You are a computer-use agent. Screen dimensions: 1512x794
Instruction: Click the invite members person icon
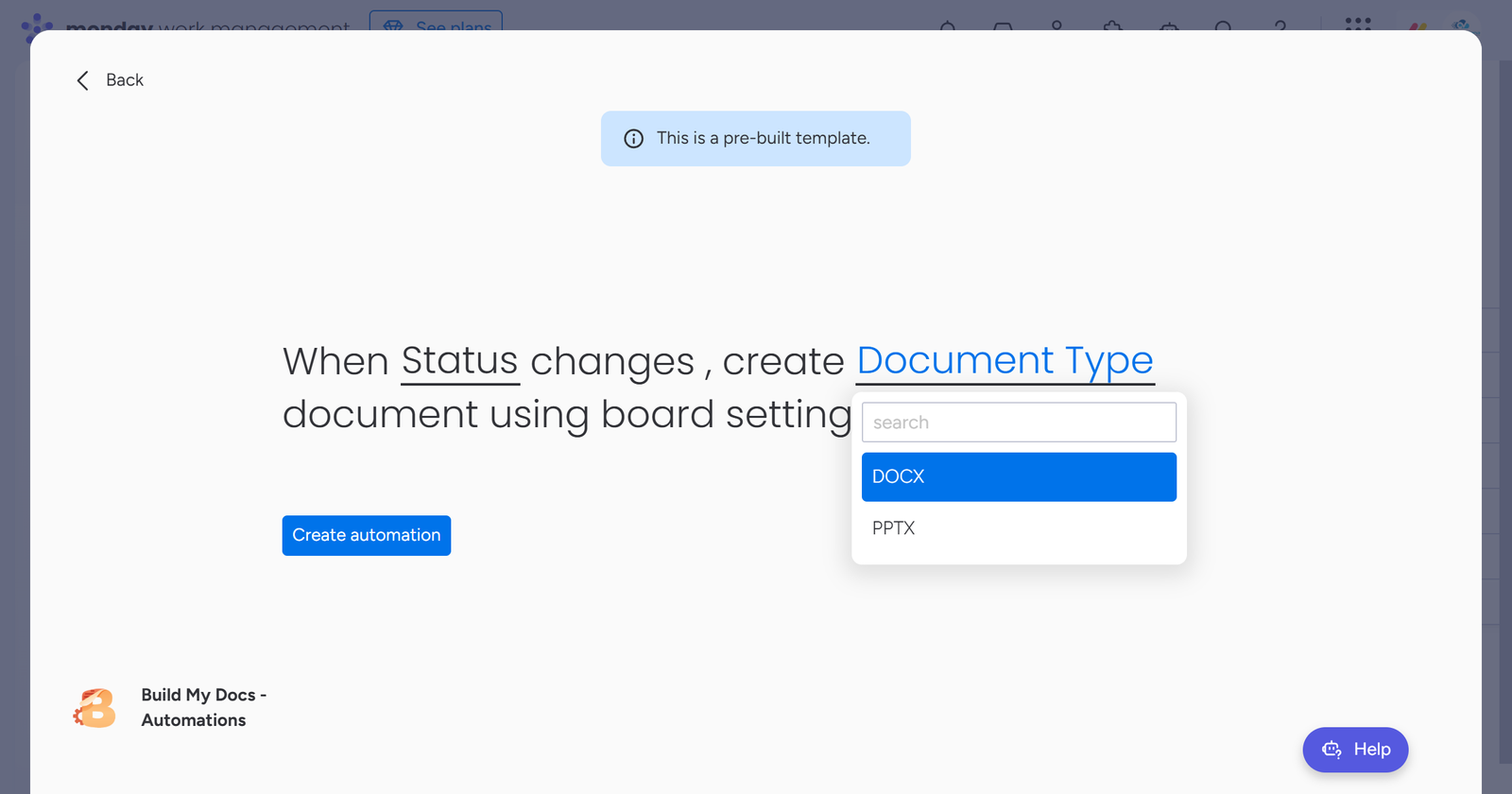click(1057, 25)
